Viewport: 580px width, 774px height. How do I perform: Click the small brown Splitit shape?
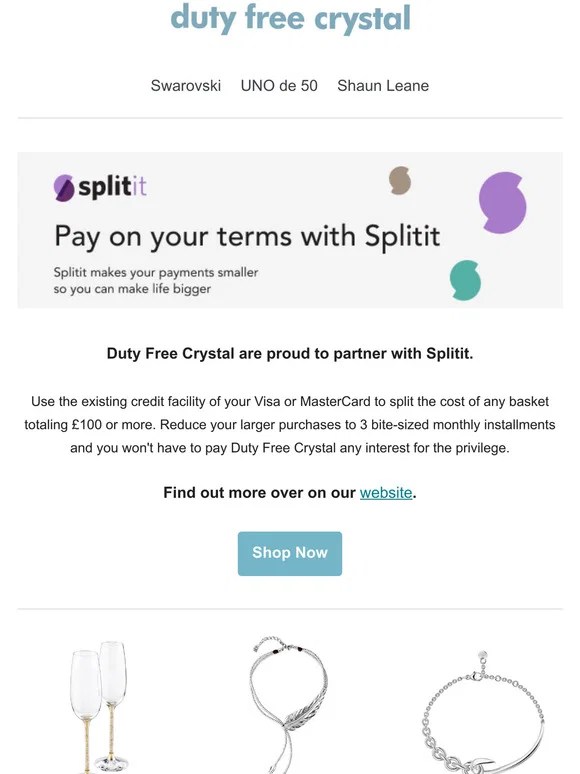[400, 180]
